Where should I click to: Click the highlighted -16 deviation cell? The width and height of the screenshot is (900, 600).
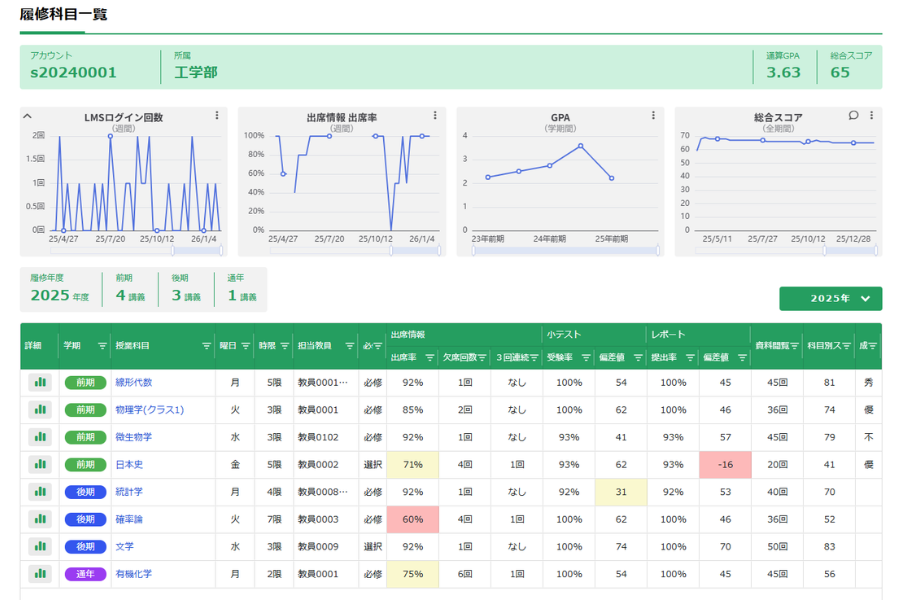pyautogui.click(x=724, y=465)
